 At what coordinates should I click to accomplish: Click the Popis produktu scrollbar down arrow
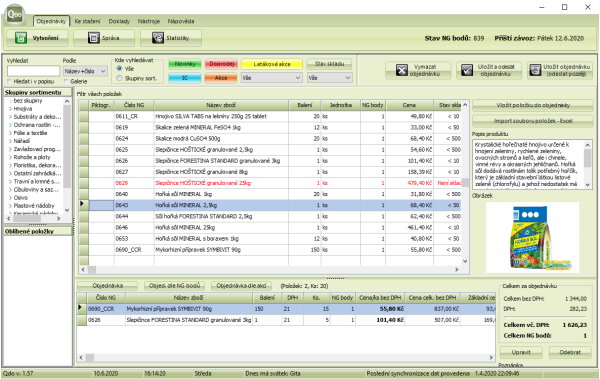tap(588, 185)
